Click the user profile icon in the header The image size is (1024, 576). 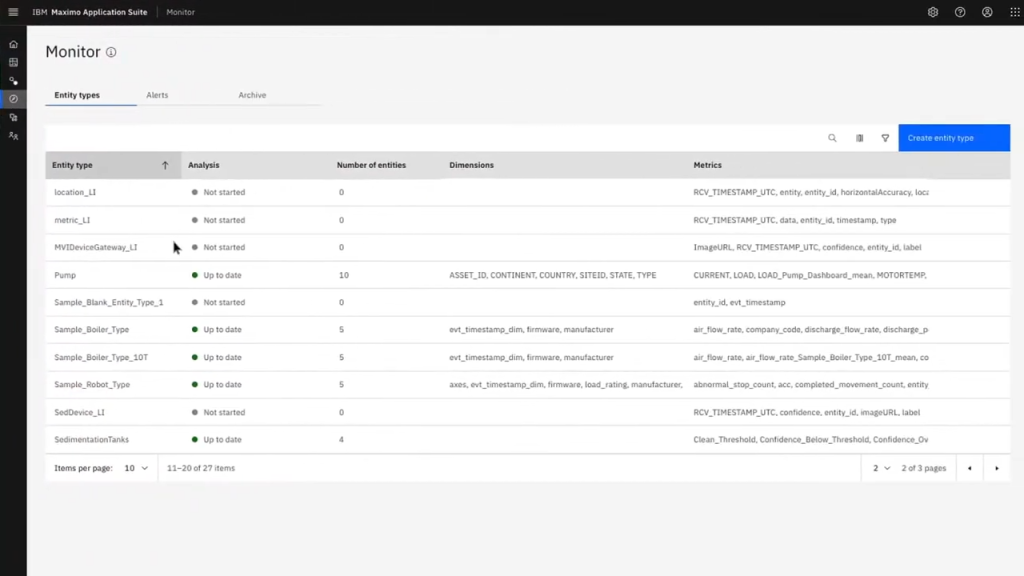[986, 12]
